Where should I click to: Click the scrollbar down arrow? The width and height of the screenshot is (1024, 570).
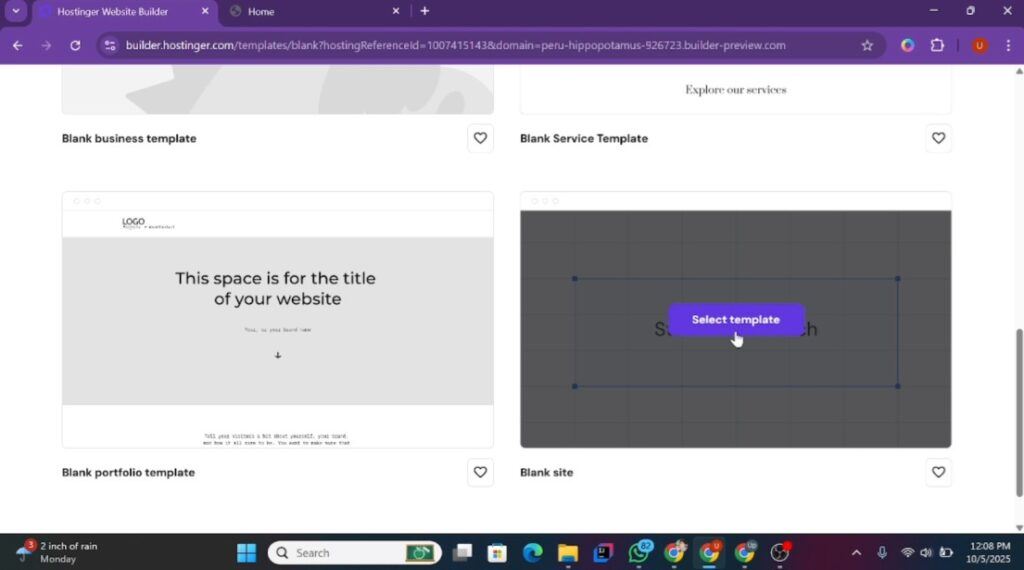click(x=1019, y=528)
